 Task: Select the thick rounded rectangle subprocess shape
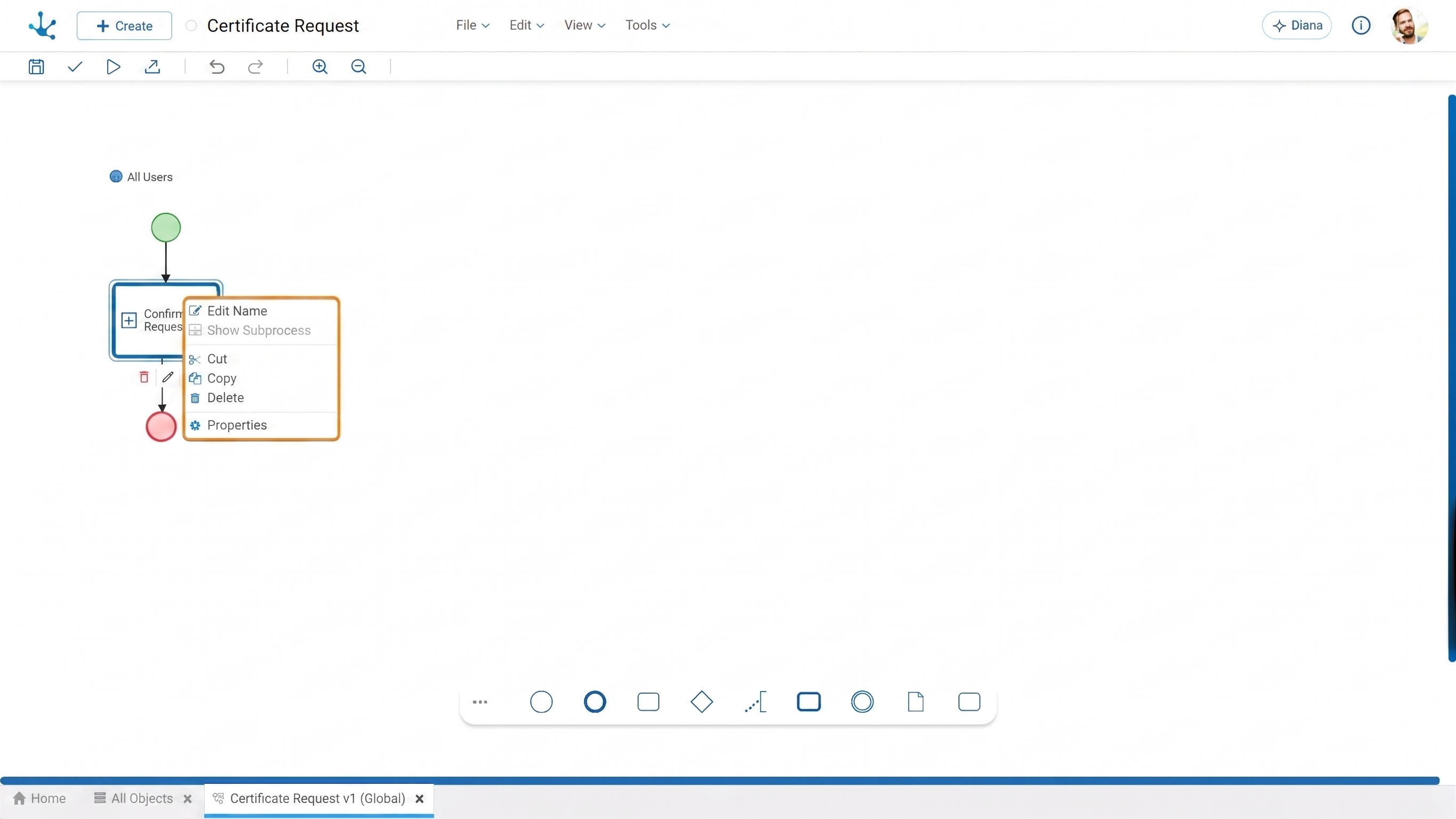(809, 702)
